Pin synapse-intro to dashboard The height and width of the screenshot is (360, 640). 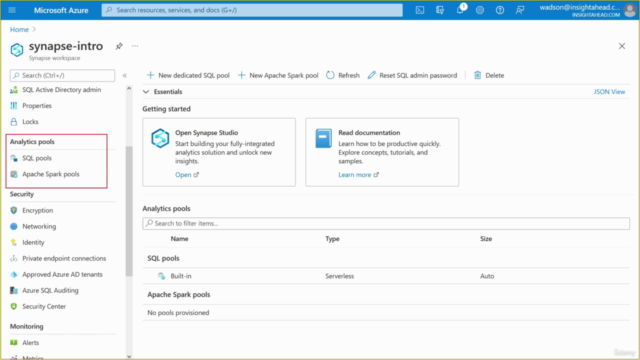click(119, 46)
